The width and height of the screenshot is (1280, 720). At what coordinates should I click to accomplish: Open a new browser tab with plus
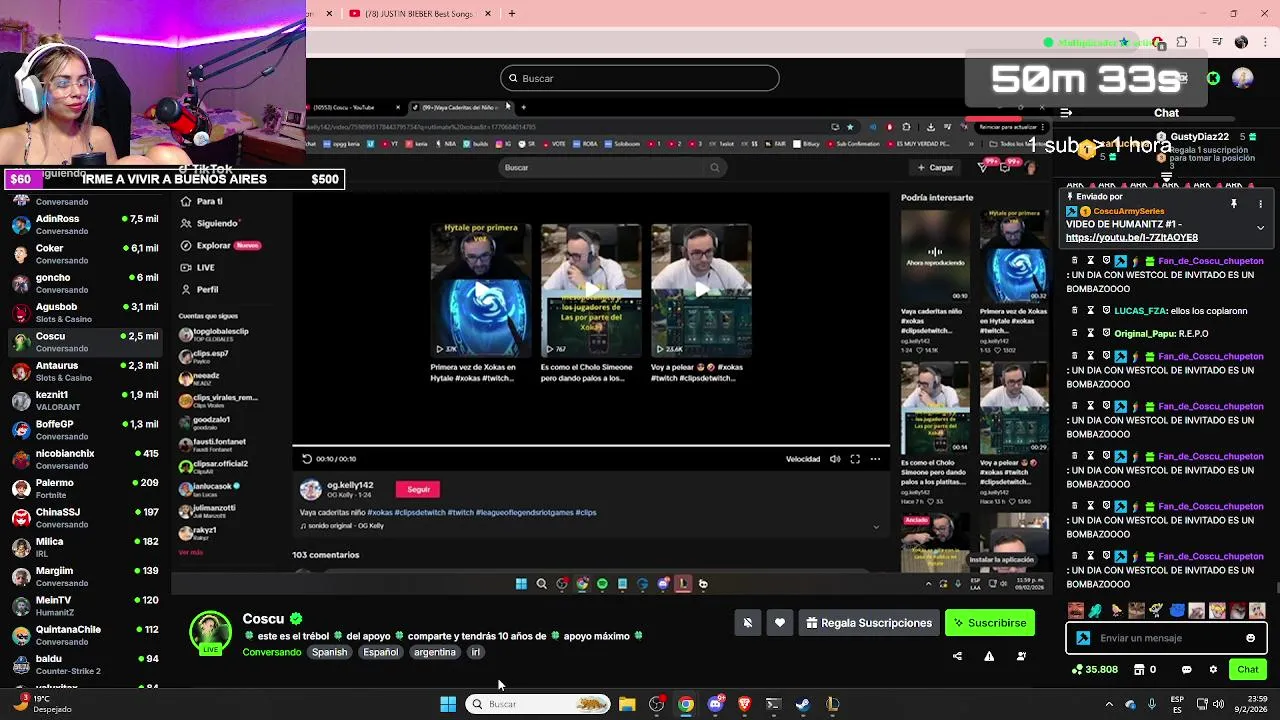tap(512, 14)
